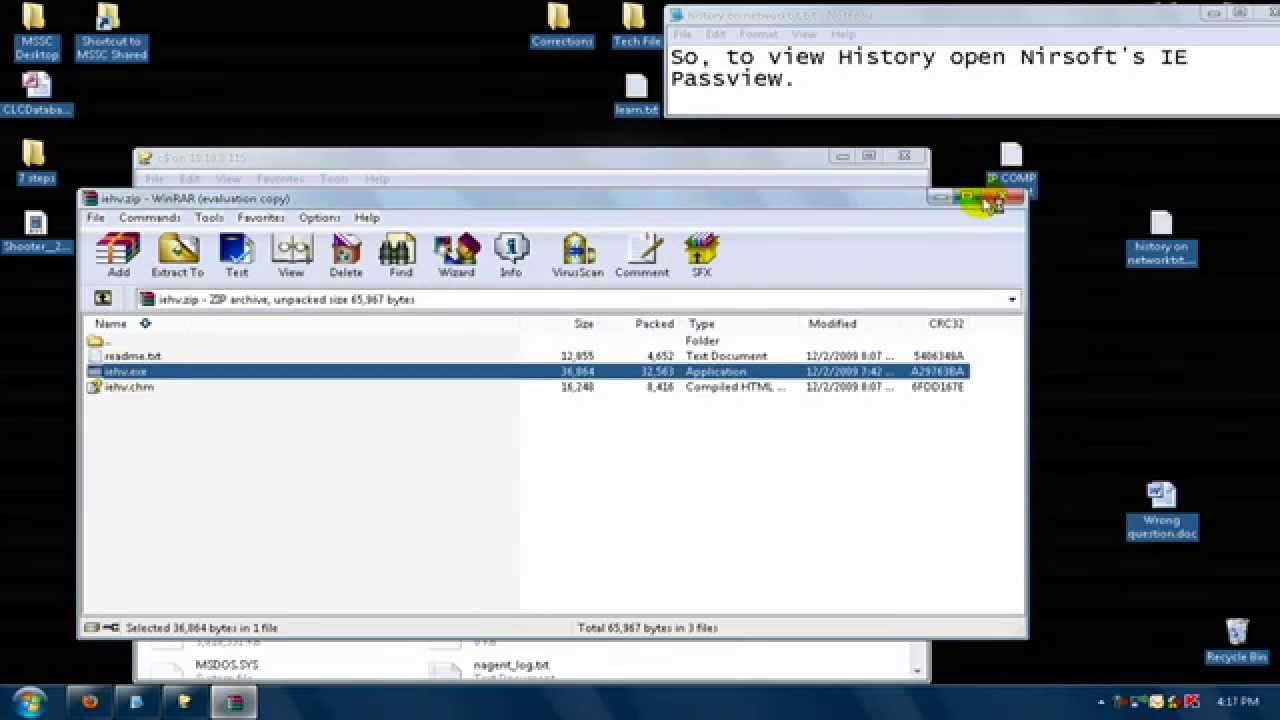Select the readme.txt file row
Viewport: 1280px width, 720px height.
527,356
